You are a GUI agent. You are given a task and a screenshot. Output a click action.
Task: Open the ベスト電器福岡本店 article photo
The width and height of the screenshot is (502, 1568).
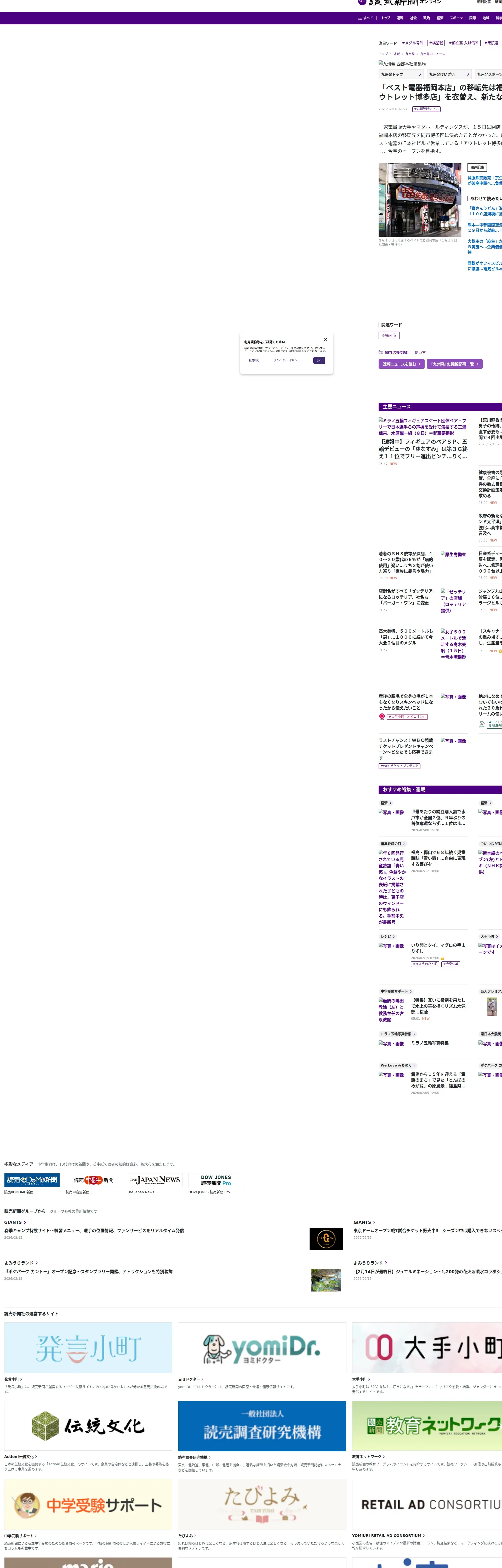(x=420, y=200)
